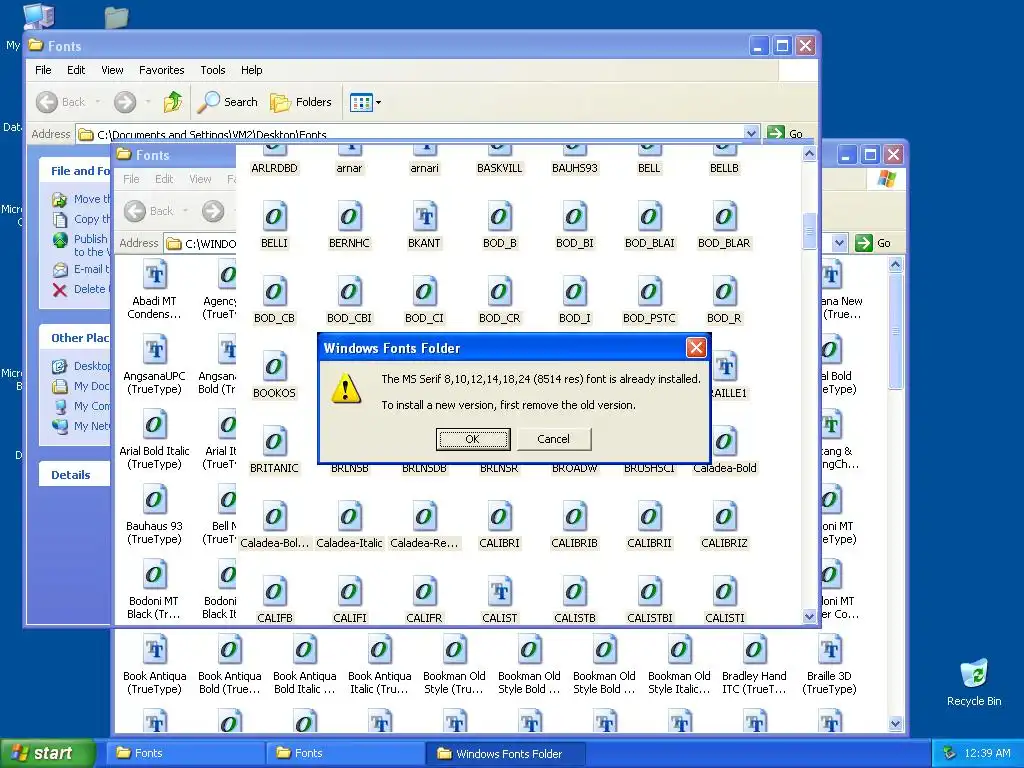Open the Favorites menu
Image resolution: width=1024 pixels, height=768 pixels.
click(161, 70)
